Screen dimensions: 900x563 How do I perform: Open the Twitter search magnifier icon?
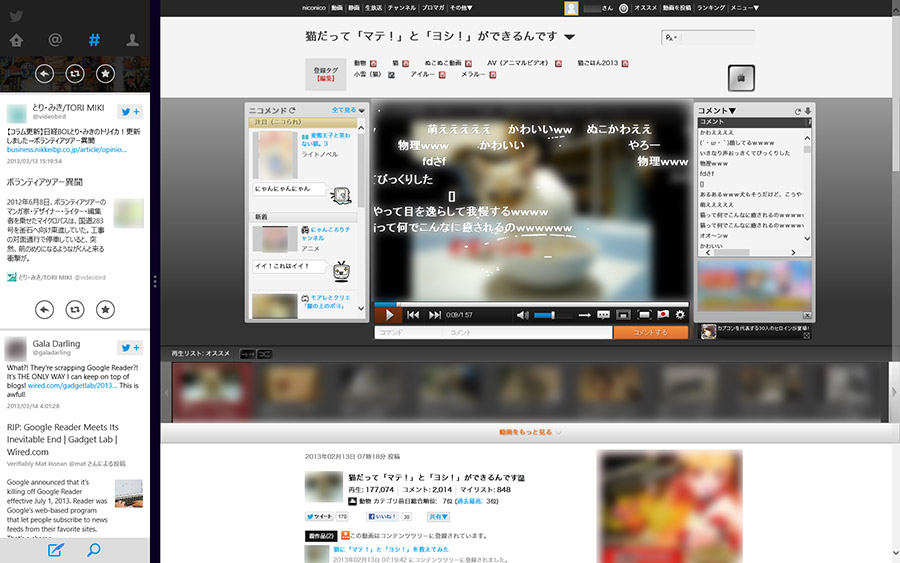94,549
